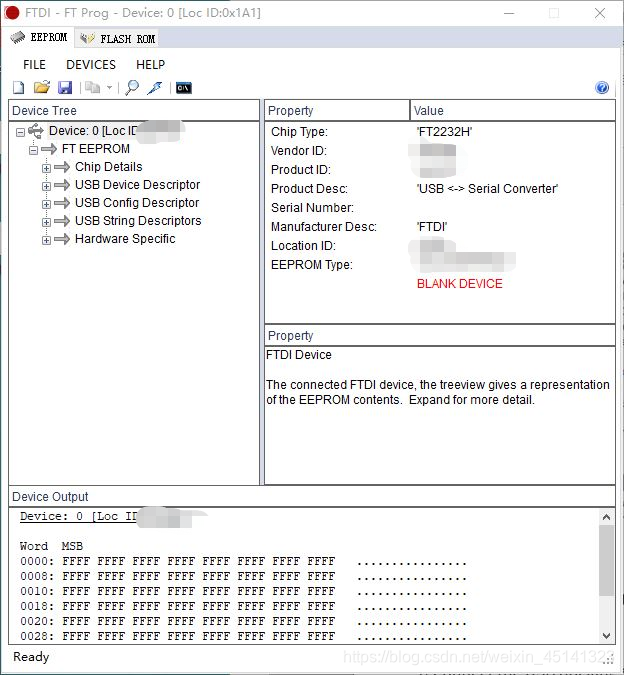Click the red BLANK DEVICE text
This screenshot has width=624, height=675.
(x=460, y=284)
